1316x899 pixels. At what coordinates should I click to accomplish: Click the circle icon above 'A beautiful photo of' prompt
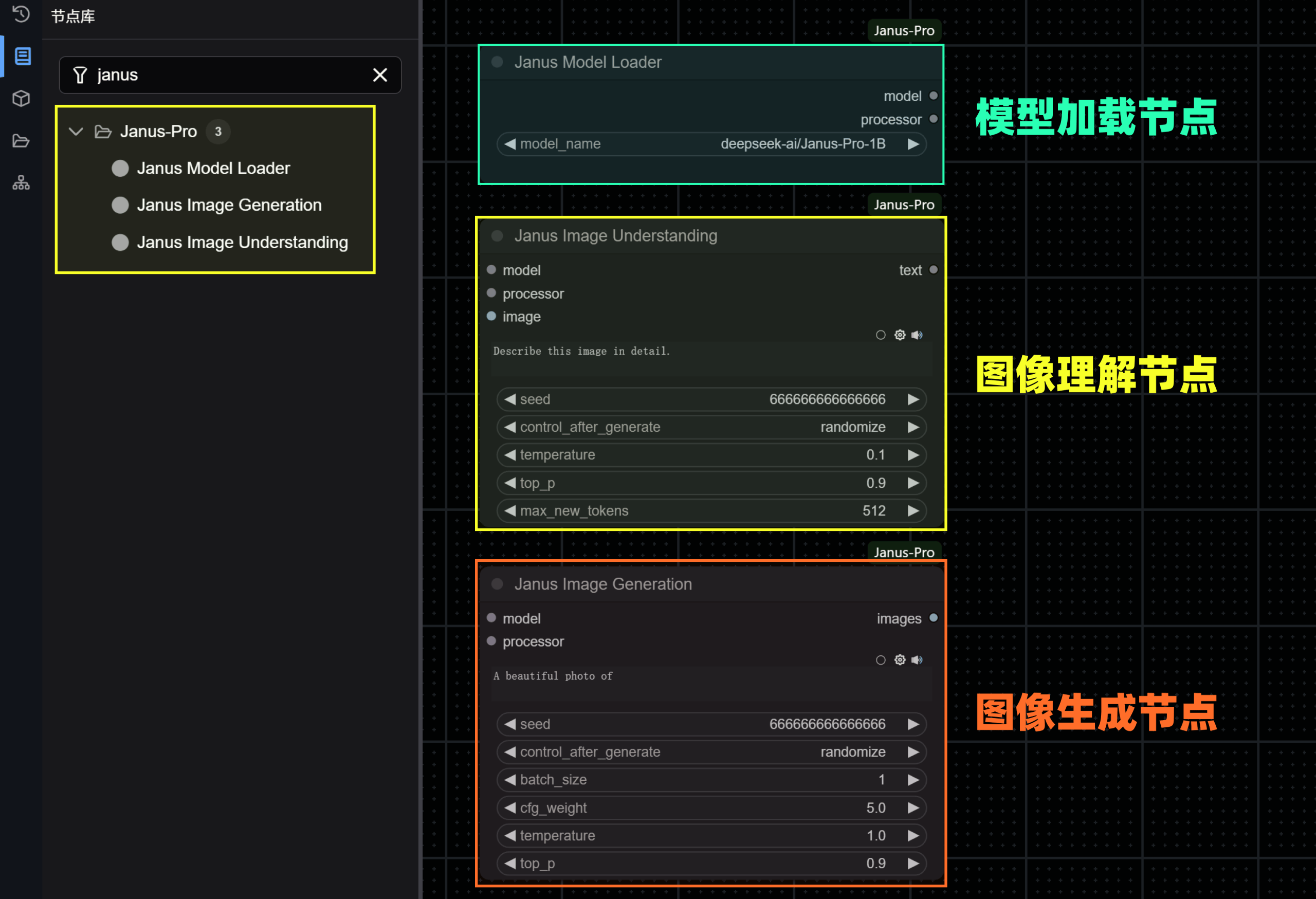coord(881,660)
